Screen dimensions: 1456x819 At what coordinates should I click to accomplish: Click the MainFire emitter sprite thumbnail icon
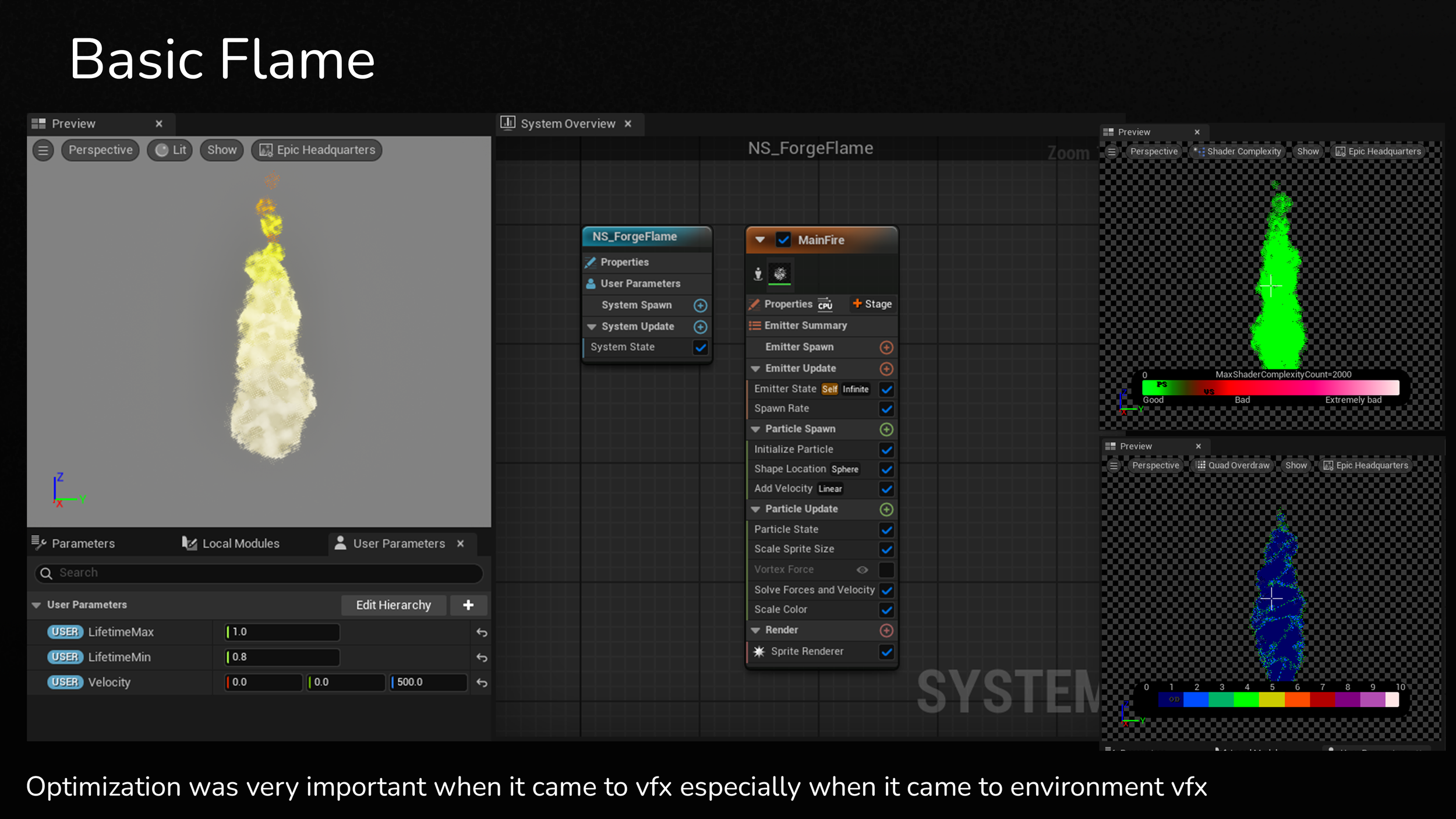[x=780, y=273]
